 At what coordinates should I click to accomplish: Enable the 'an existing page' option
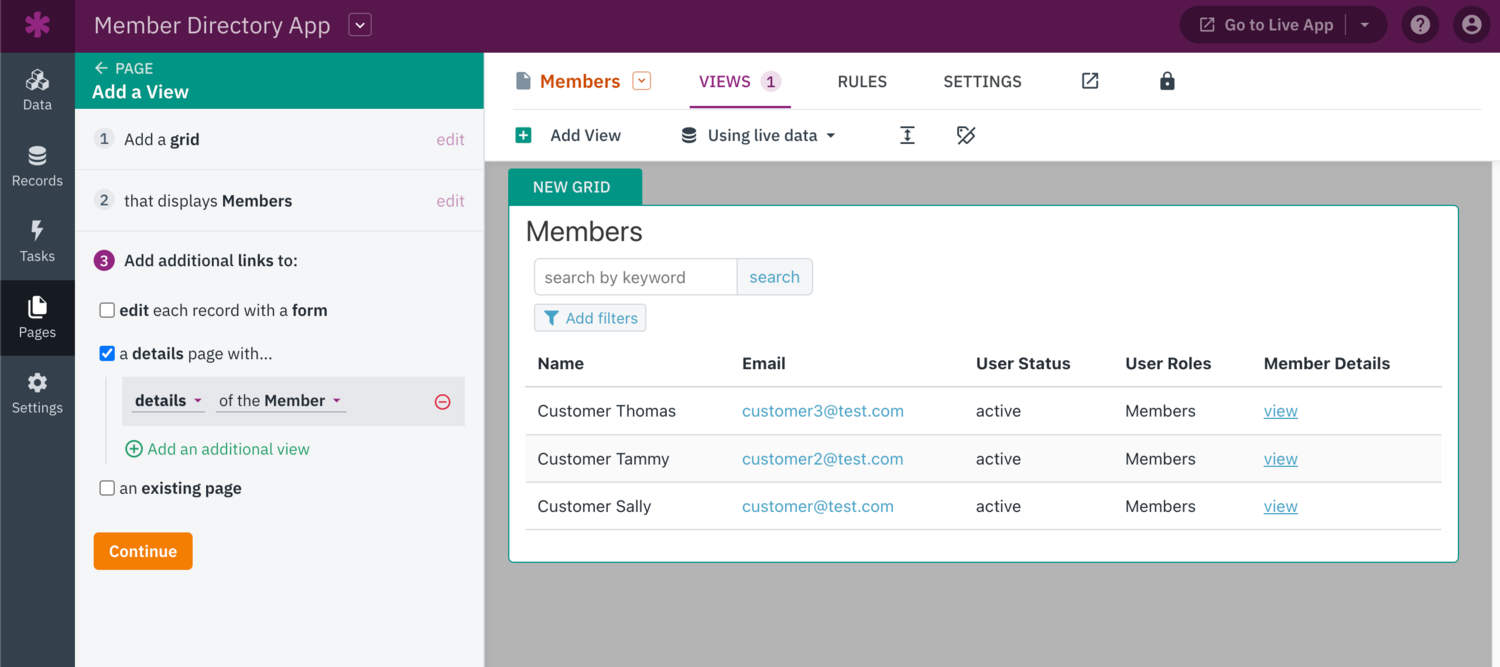tap(107, 487)
